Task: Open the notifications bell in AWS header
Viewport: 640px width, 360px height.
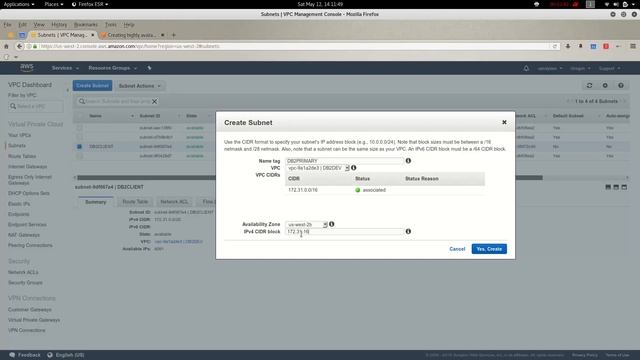Action: tap(526, 68)
